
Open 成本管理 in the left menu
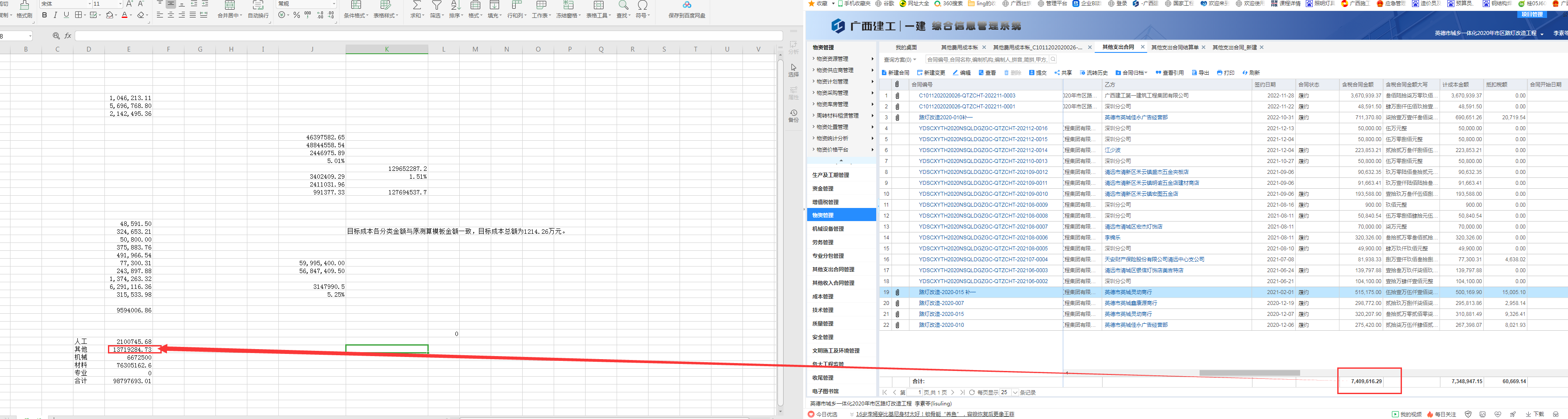tap(823, 297)
